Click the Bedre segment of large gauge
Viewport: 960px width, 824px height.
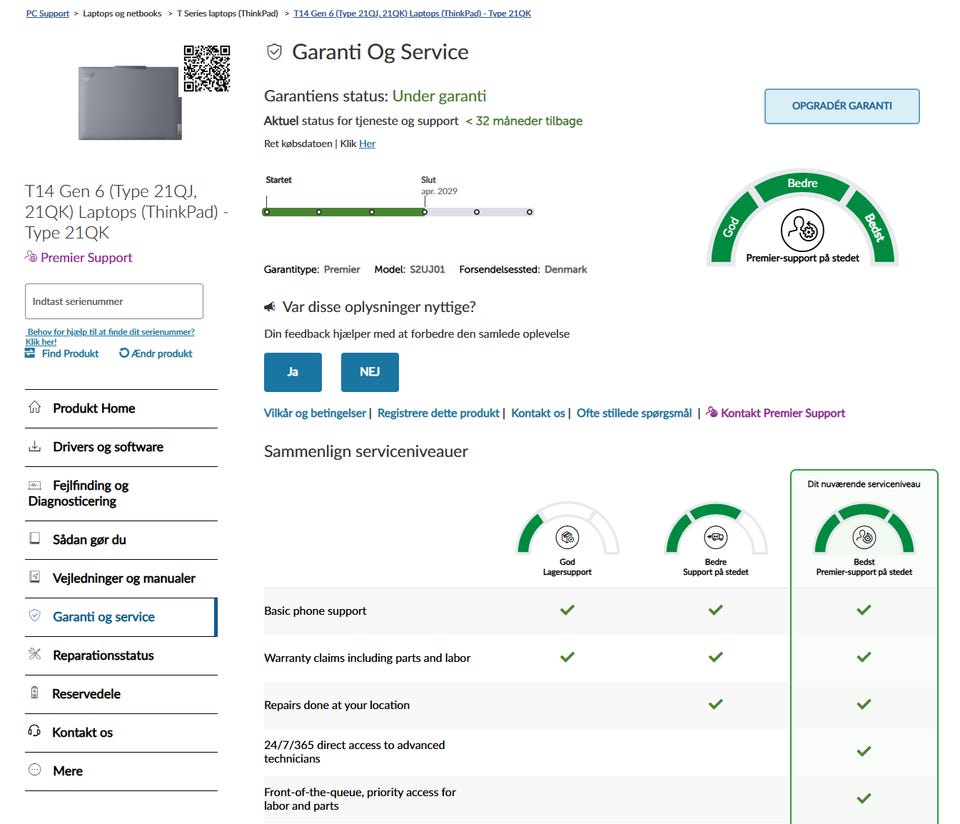[802, 184]
